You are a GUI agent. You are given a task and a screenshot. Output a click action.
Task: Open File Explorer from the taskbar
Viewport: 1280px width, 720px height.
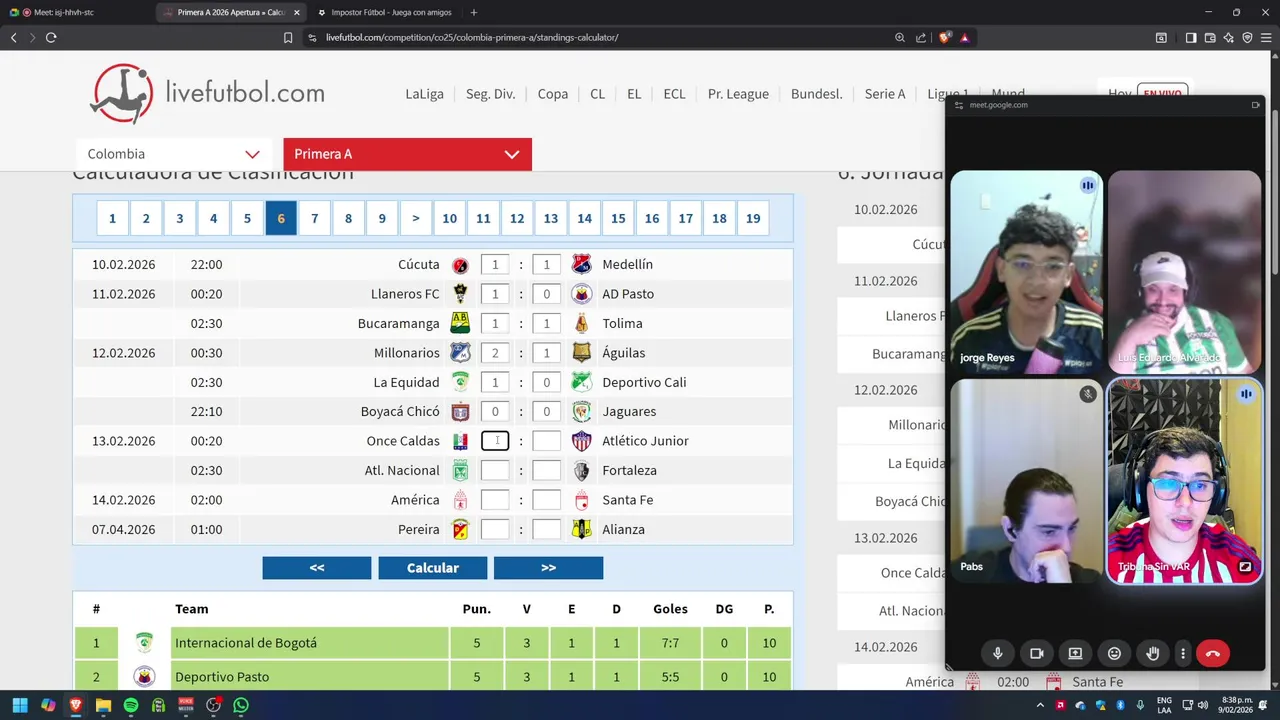(103, 705)
